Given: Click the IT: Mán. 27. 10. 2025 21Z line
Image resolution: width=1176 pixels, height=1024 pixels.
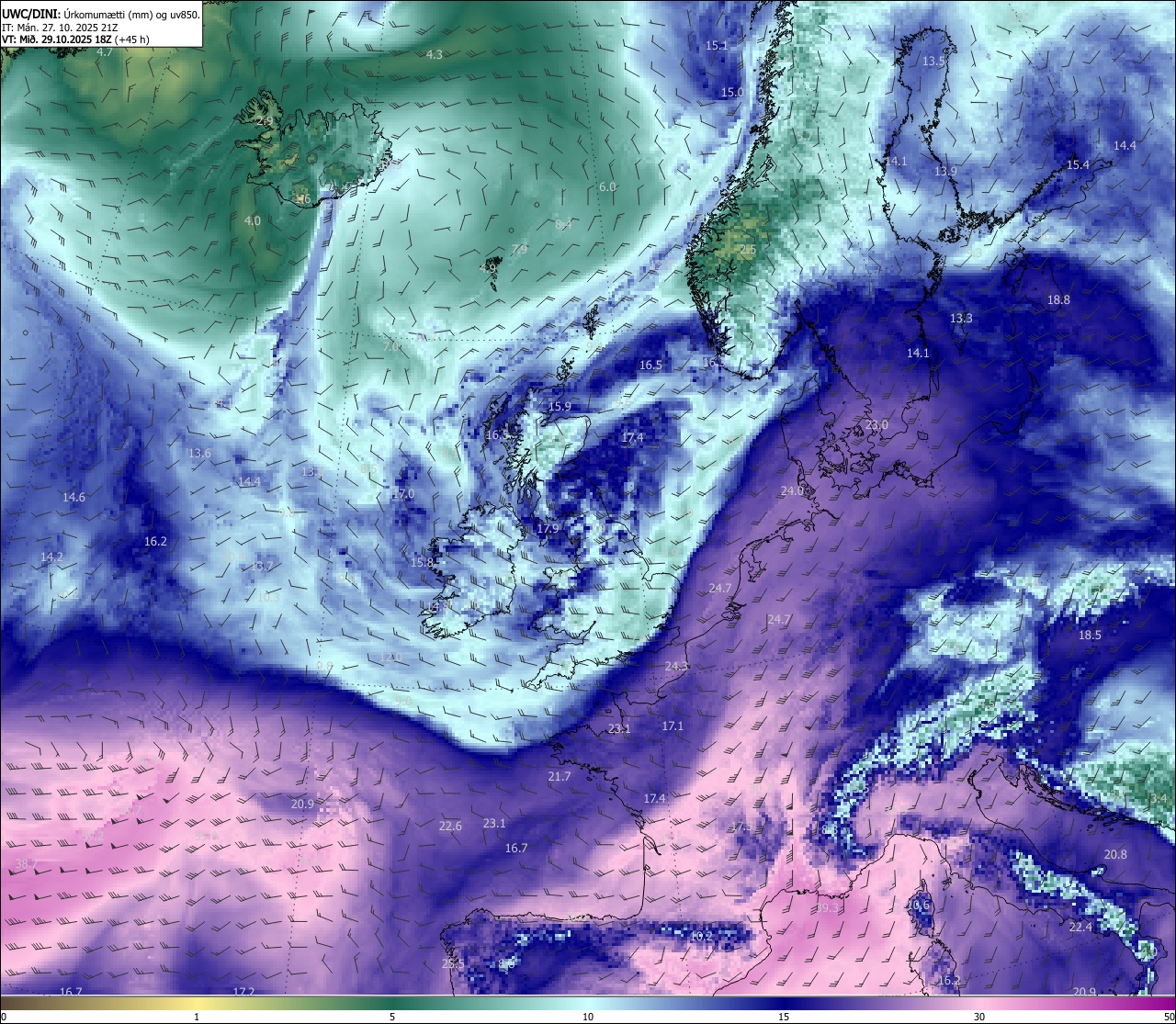Looking at the screenshot, I should pyautogui.click(x=60, y=27).
